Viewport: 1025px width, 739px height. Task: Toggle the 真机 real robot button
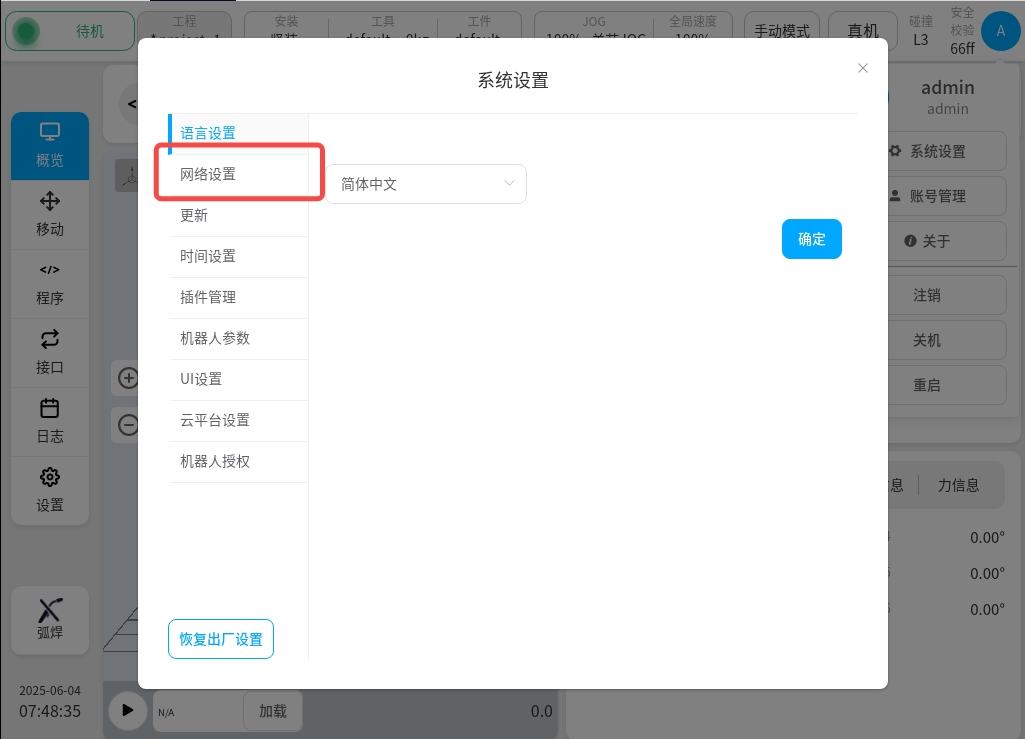pos(863,31)
